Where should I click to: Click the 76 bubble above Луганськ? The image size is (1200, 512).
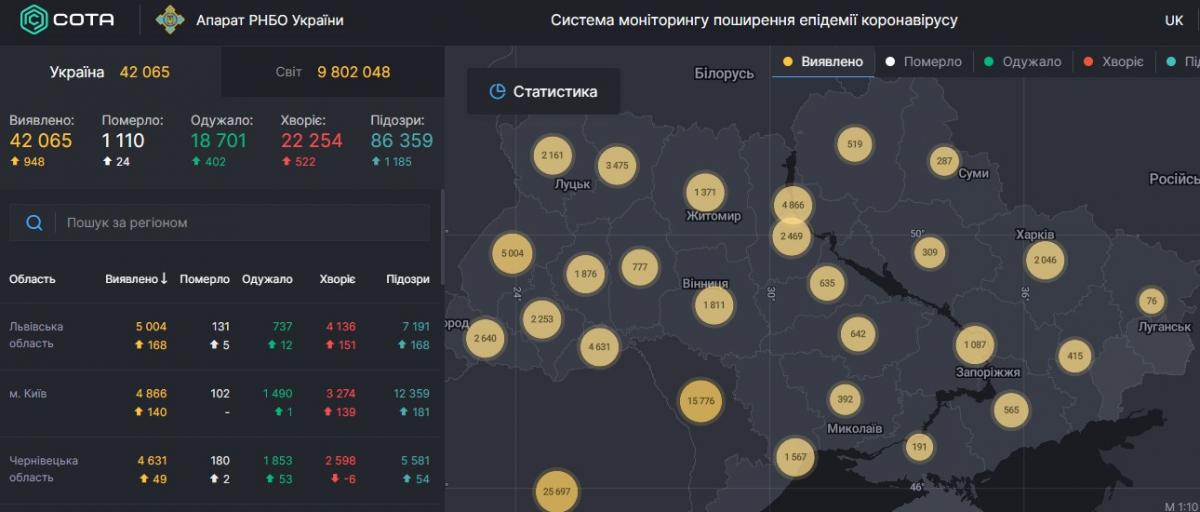[1151, 301]
